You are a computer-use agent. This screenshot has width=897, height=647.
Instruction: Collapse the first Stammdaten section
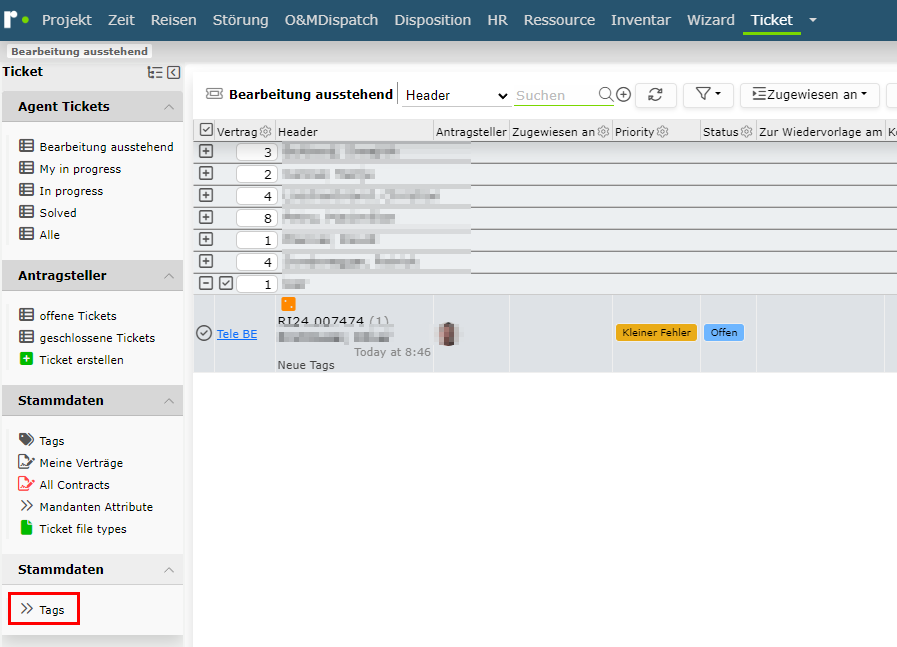pos(169,401)
